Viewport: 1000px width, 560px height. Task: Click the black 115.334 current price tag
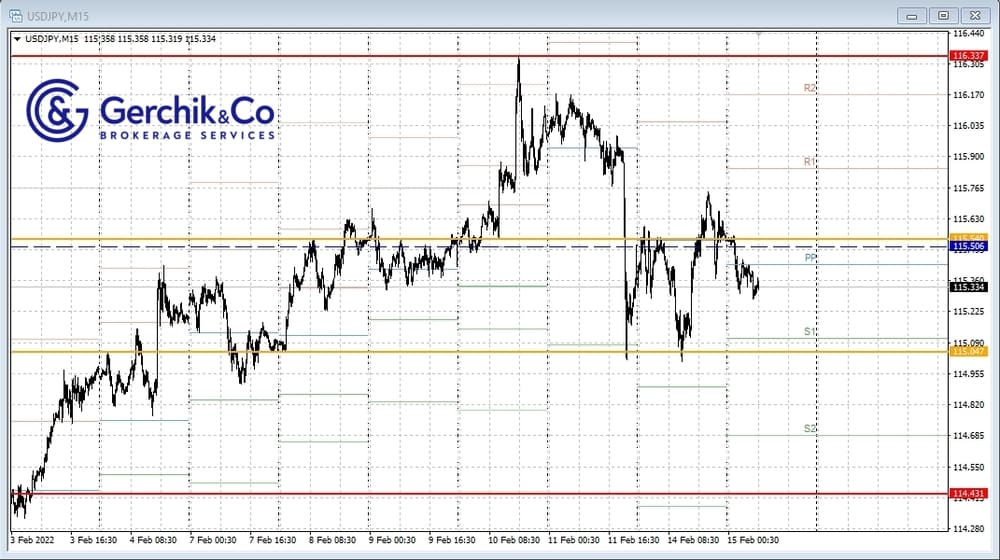pos(969,287)
